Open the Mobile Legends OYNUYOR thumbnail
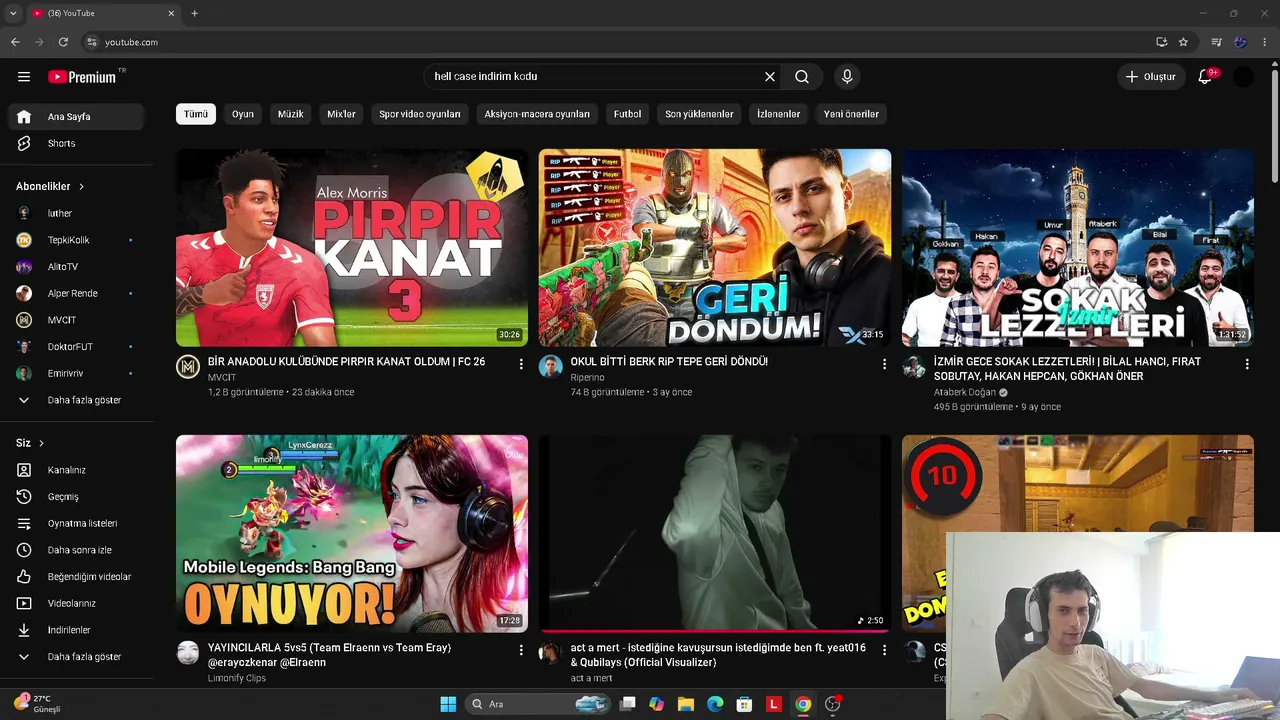Viewport: 1280px width, 720px height. pyautogui.click(x=352, y=533)
